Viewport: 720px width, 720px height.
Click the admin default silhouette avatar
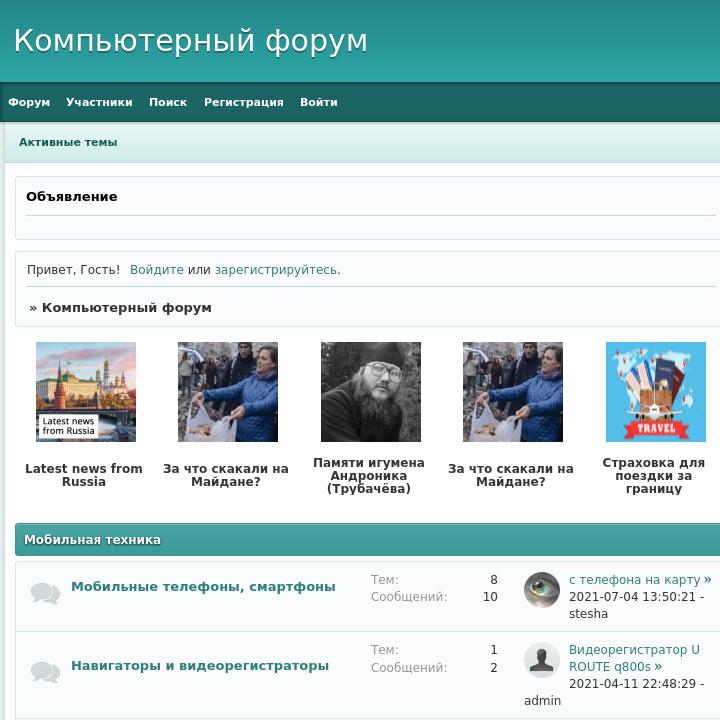coord(542,660)
